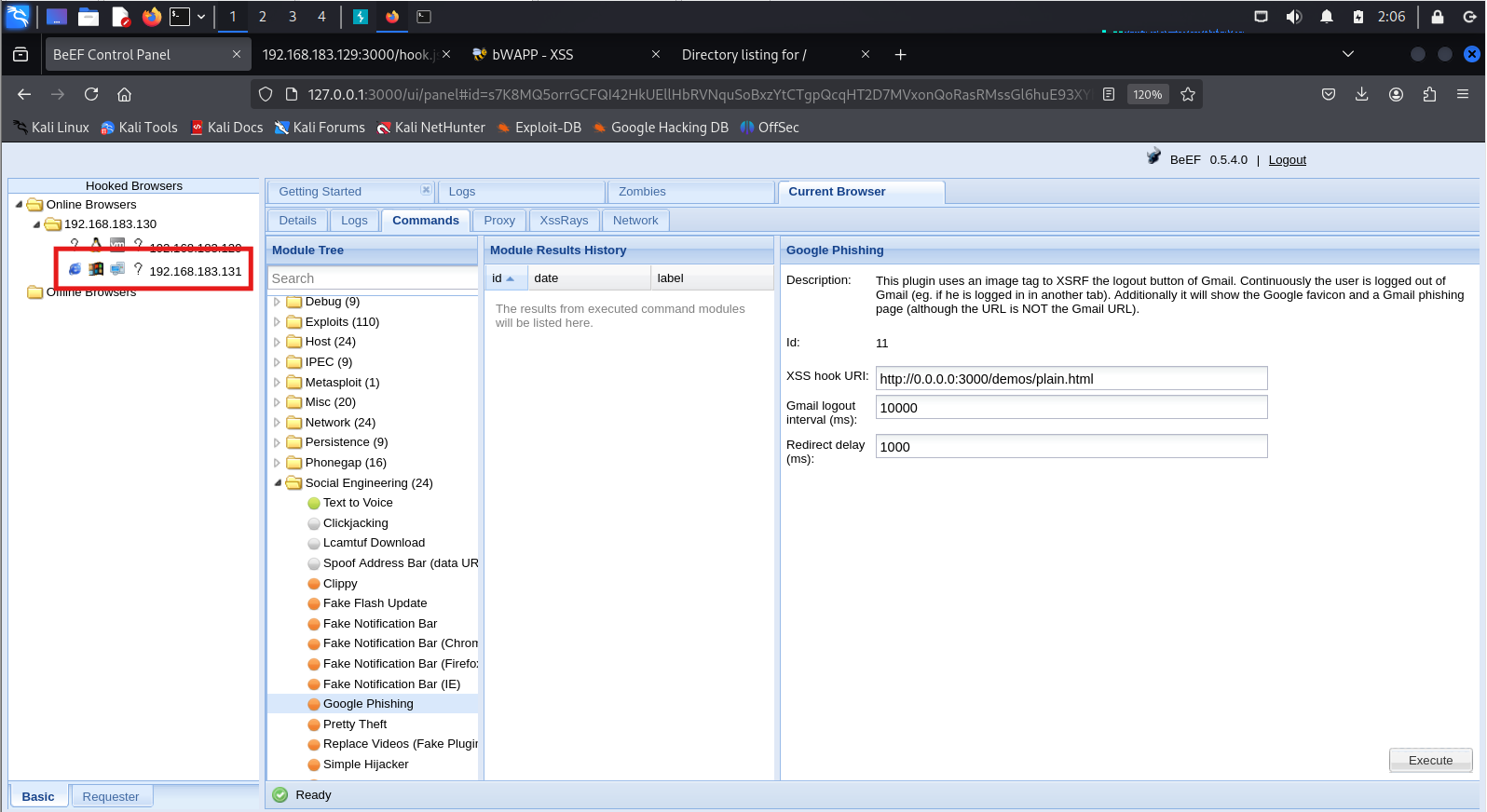The image size is (1487, 812).
Task: Reload the page with the browser refresh icon
Action: (91, 94)
